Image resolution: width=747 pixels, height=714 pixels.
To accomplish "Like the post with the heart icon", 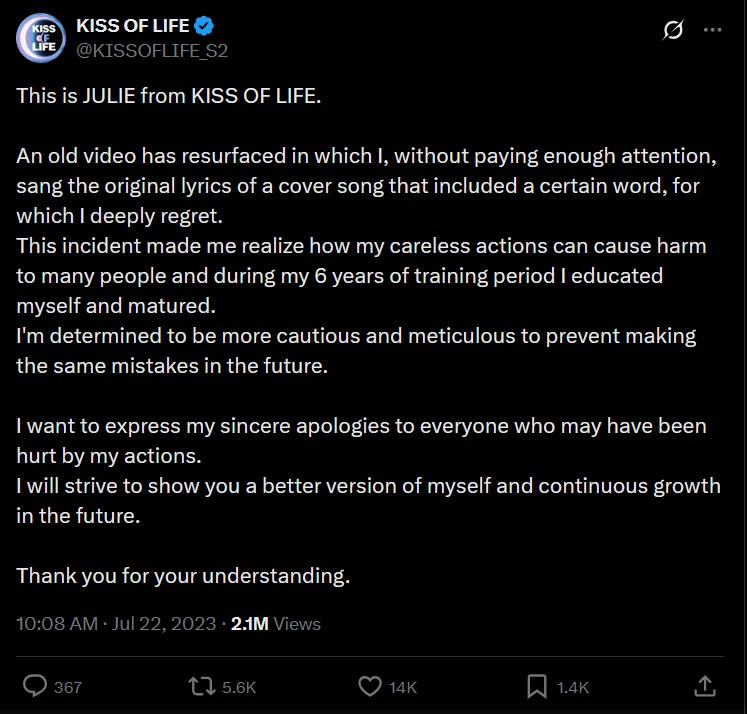I will (370, 686).
